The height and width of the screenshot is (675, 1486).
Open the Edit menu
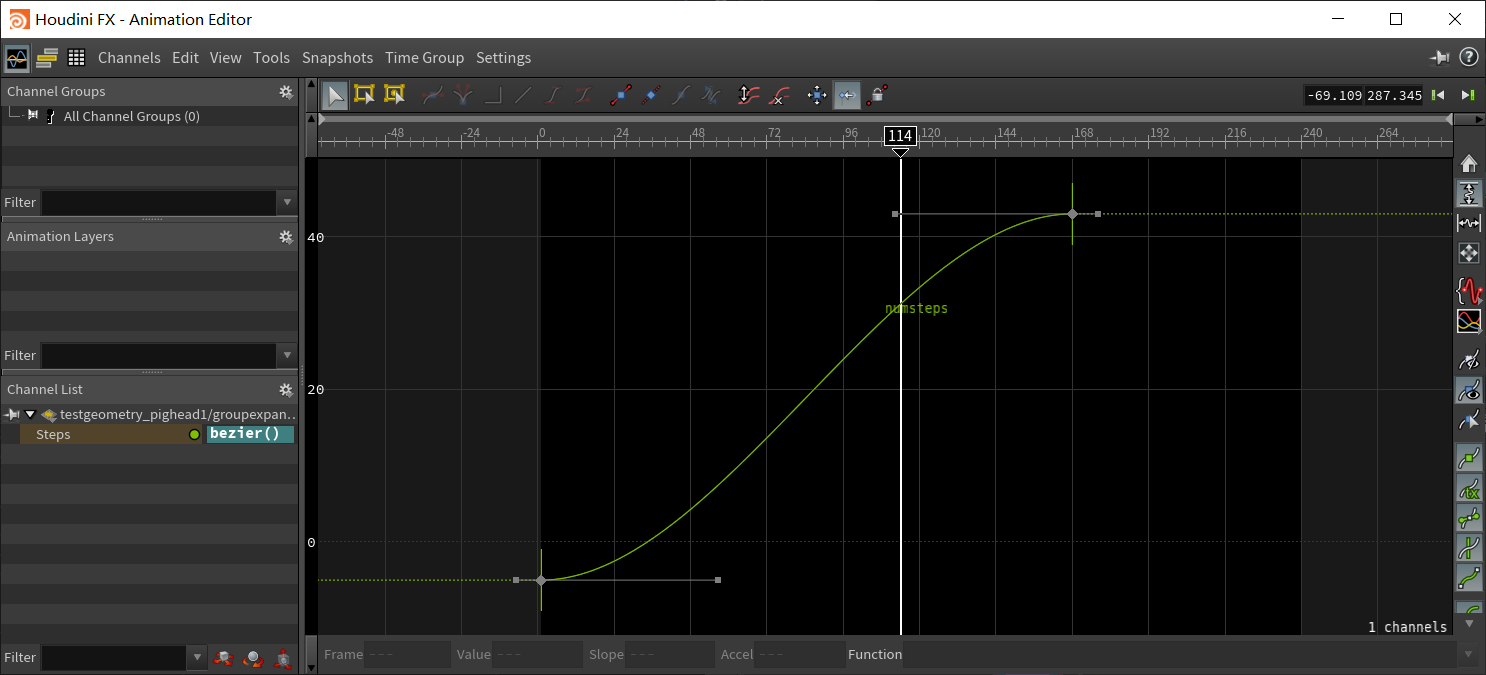click(x=185, y=58)
